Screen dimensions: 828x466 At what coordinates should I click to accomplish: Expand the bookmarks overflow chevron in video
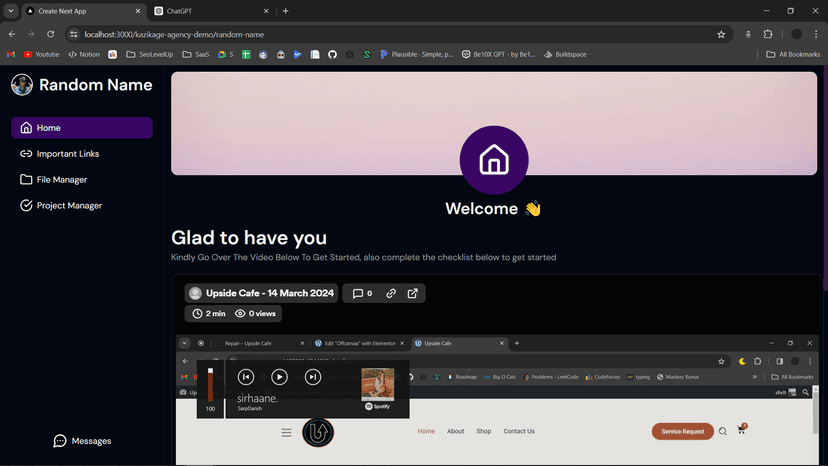(x=755, y=377)
